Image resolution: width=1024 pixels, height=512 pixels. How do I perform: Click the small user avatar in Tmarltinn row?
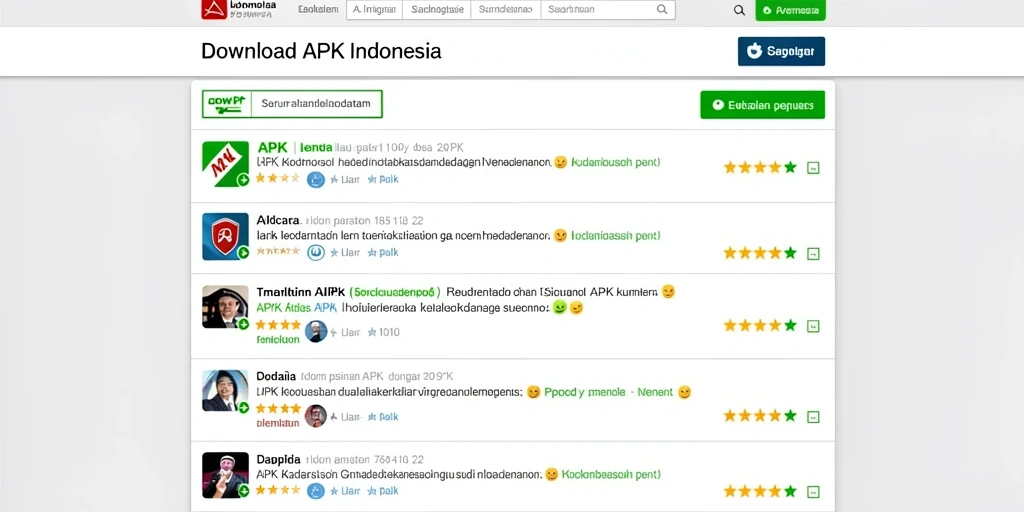[x=316, y=332]
